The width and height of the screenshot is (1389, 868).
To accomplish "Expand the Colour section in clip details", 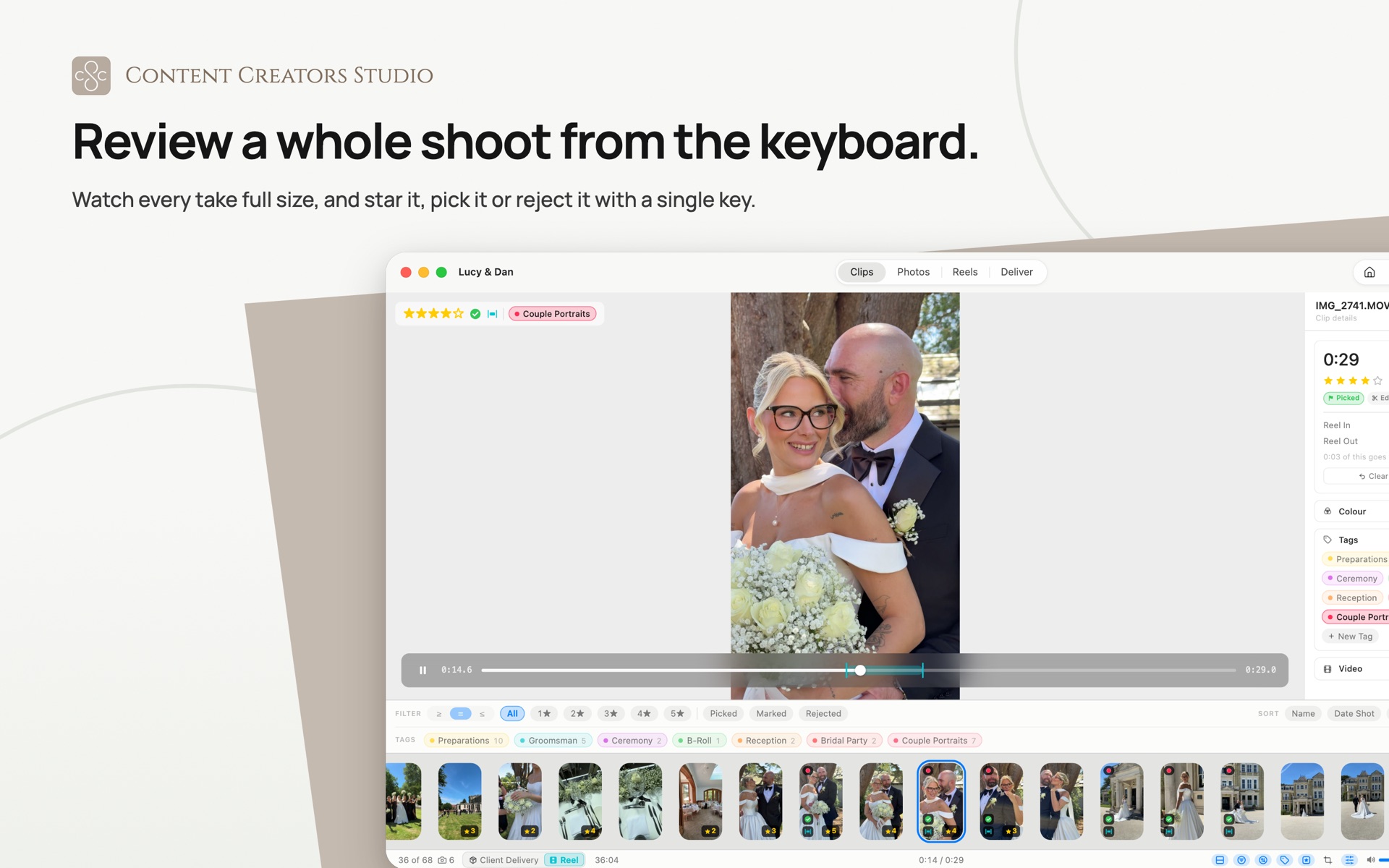I will tap(1351, 511).
